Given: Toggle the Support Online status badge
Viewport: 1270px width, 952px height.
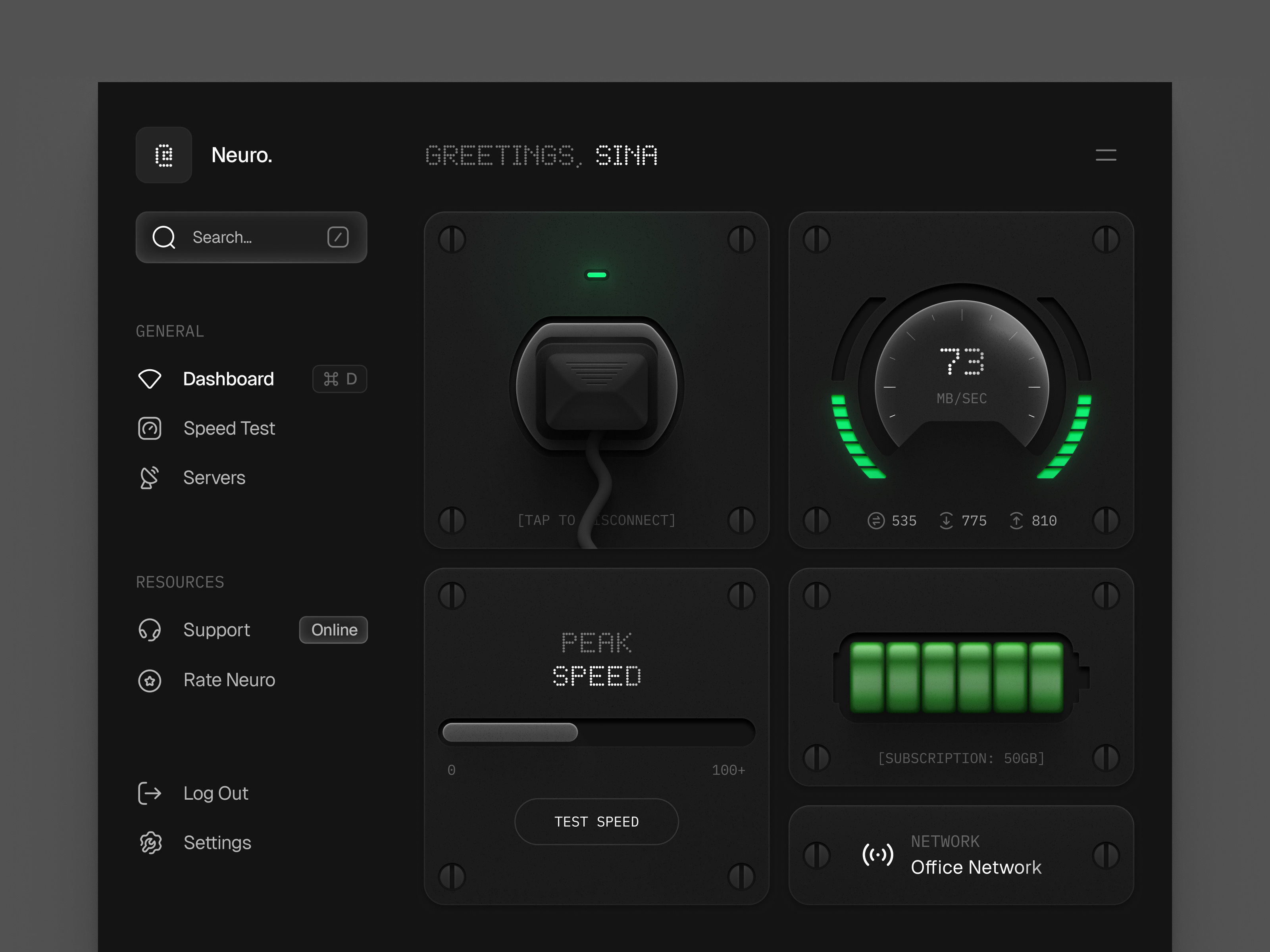Looking at the screenshot, I should (333, 630).
